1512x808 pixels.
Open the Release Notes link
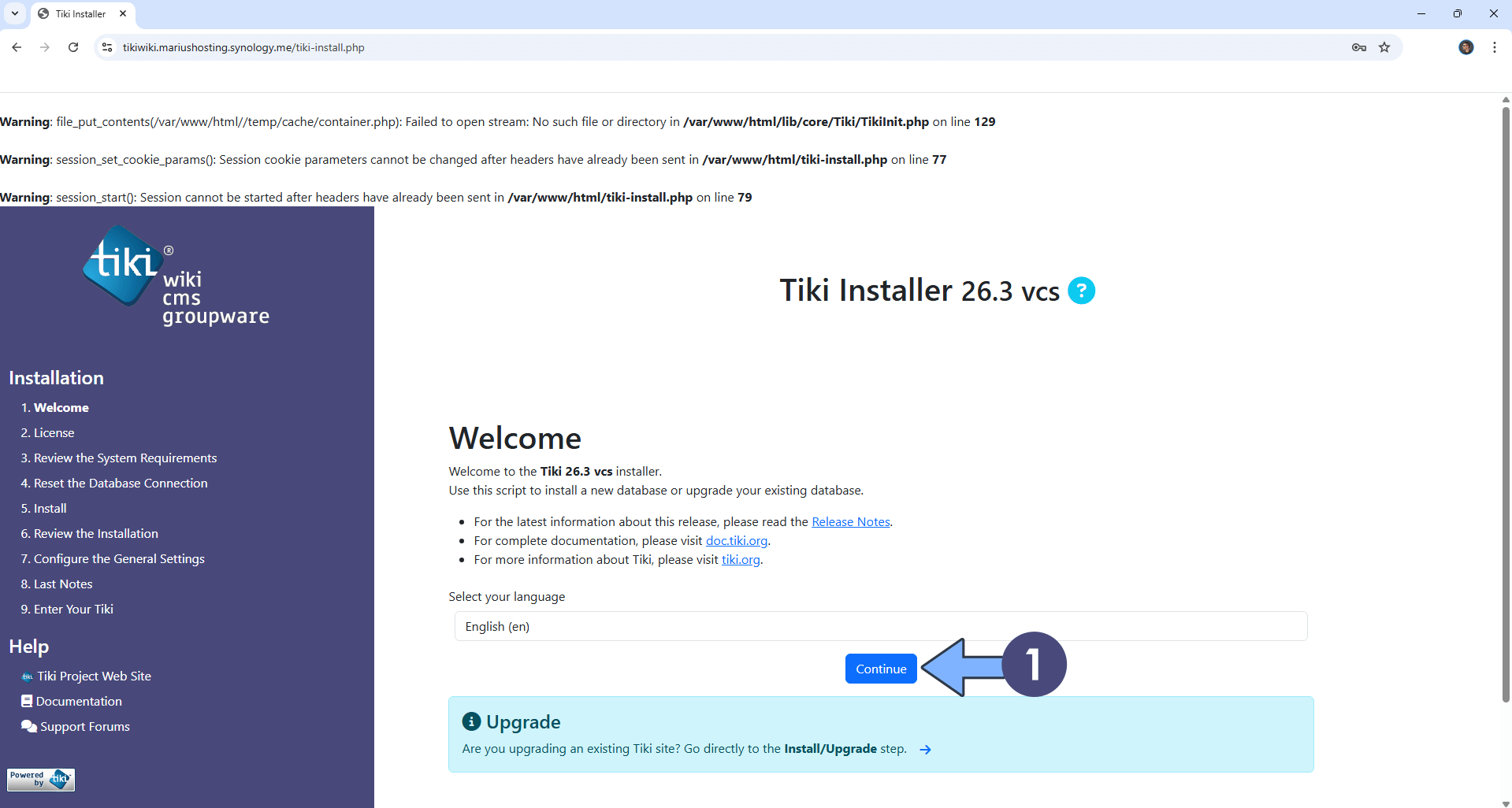pyautogui.click(x=849, y=521)
